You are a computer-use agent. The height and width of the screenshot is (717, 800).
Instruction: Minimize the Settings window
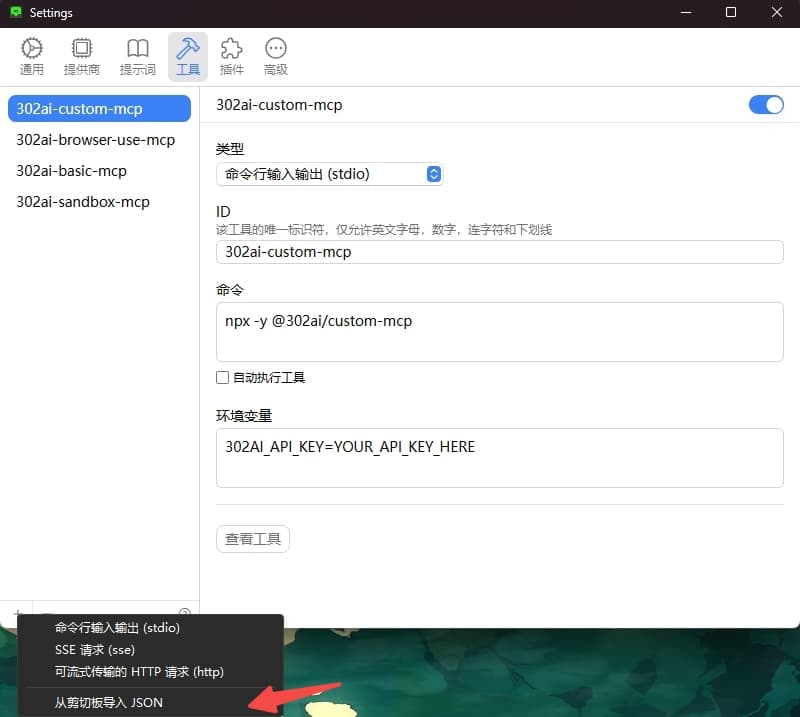(x=686, y=12)
